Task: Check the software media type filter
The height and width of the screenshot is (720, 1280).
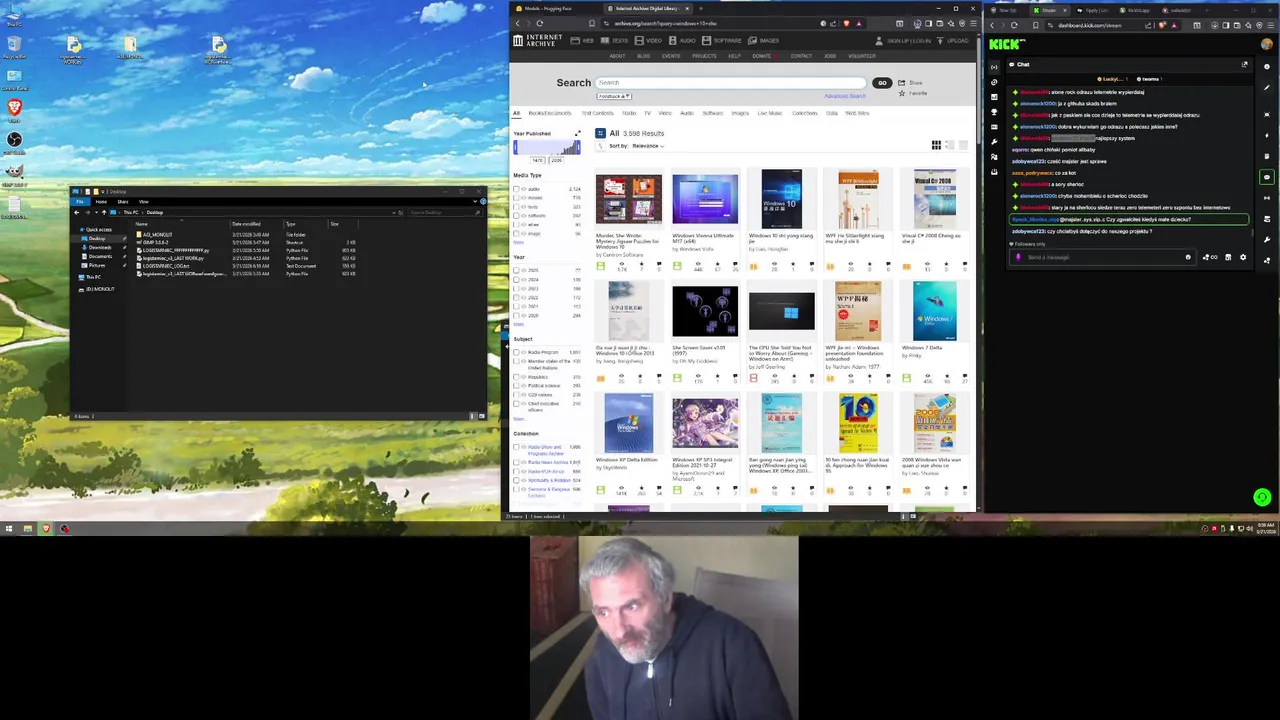Action: pyautogui.click(x=516, y=216)
